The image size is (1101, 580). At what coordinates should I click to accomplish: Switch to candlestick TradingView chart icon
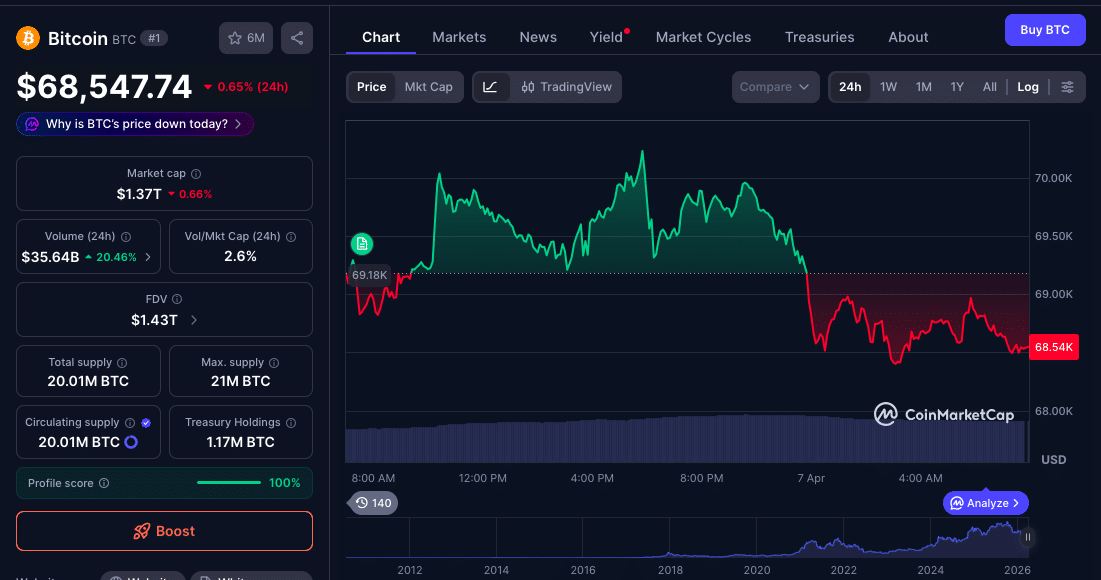531,87
